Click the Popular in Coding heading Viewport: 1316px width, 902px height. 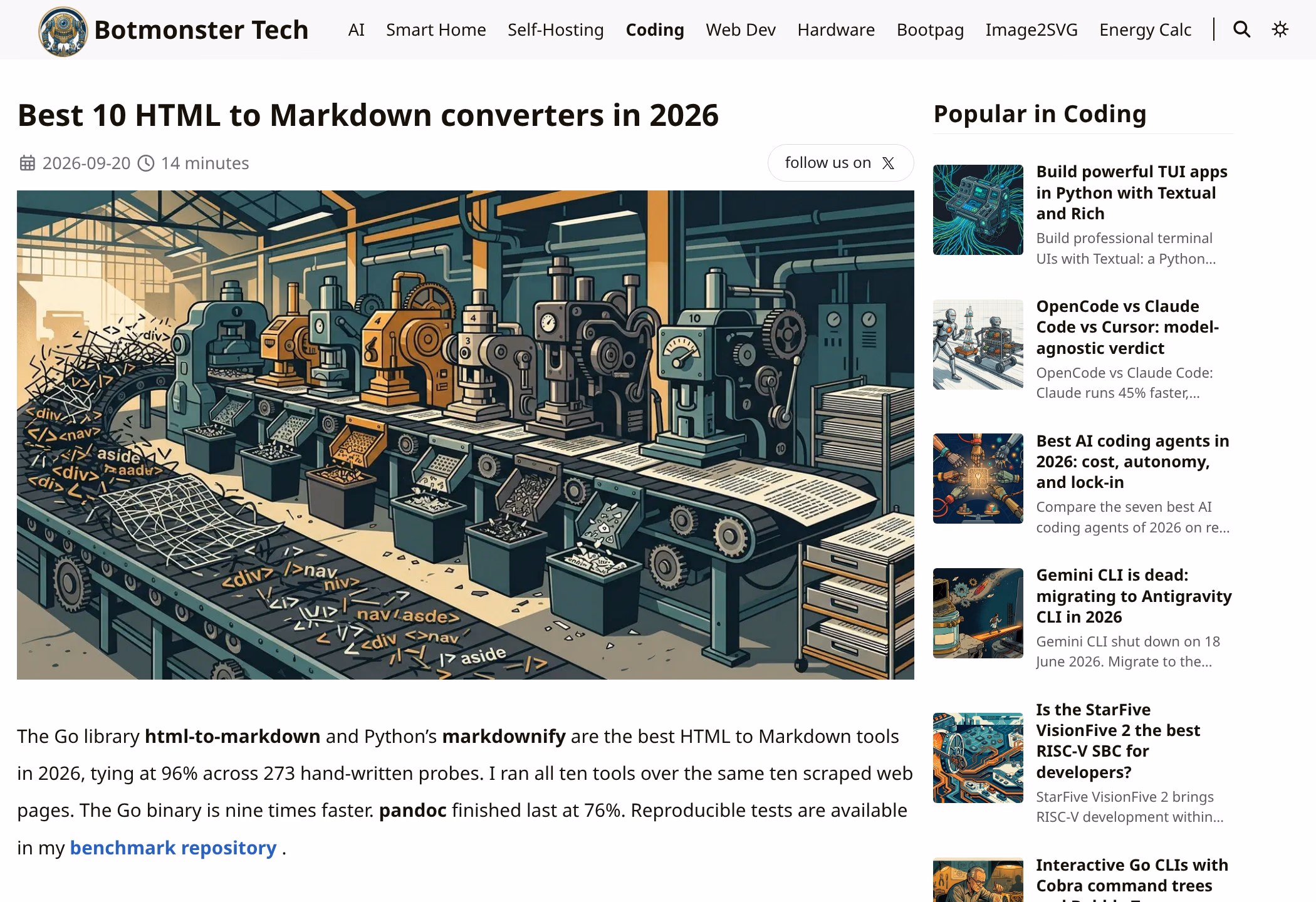coord(1040,114)
